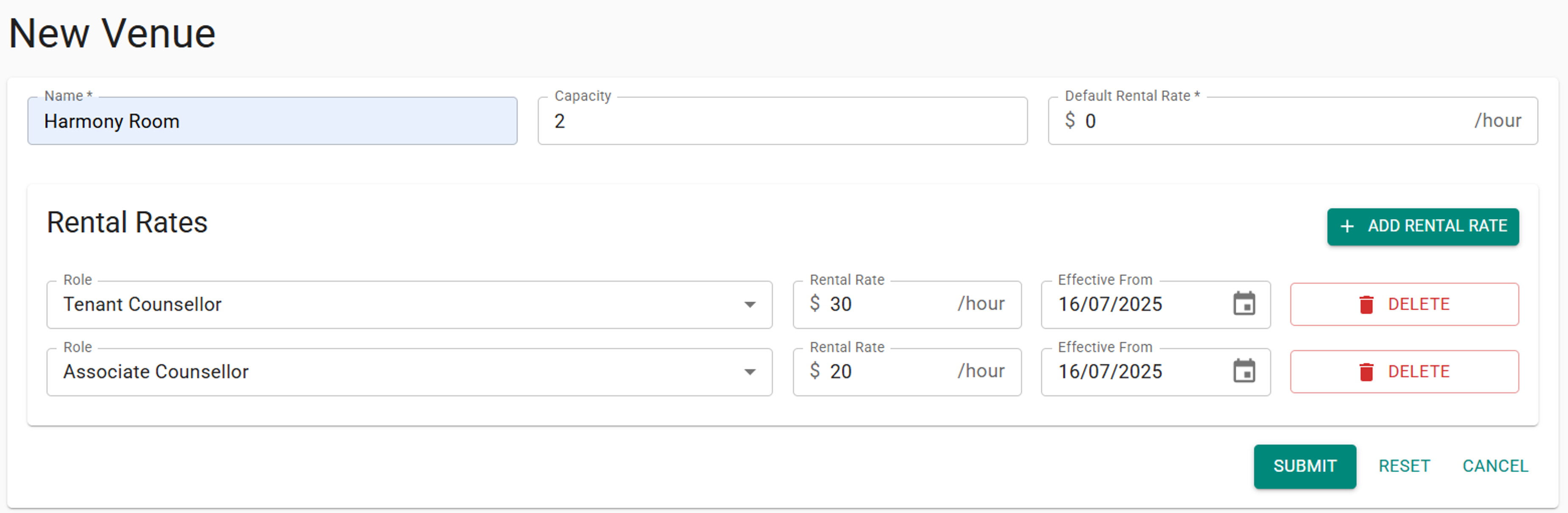Viewport: 1568px width, 513px height.
Task: Click into the Capacity field
Action: click(x=782, y=121)
